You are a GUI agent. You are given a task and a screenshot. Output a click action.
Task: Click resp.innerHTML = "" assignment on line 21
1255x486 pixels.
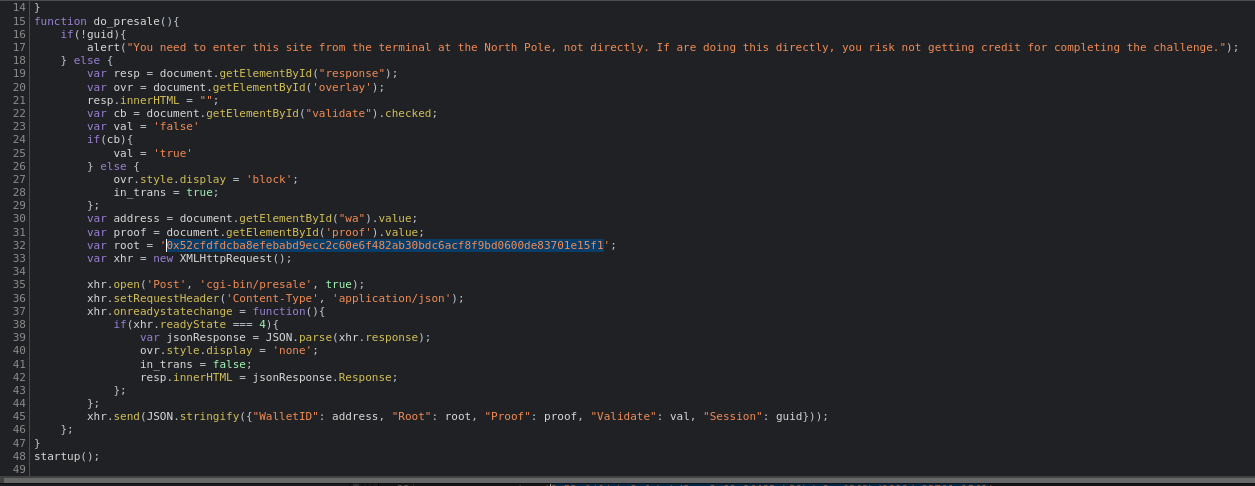click(150, 100)
